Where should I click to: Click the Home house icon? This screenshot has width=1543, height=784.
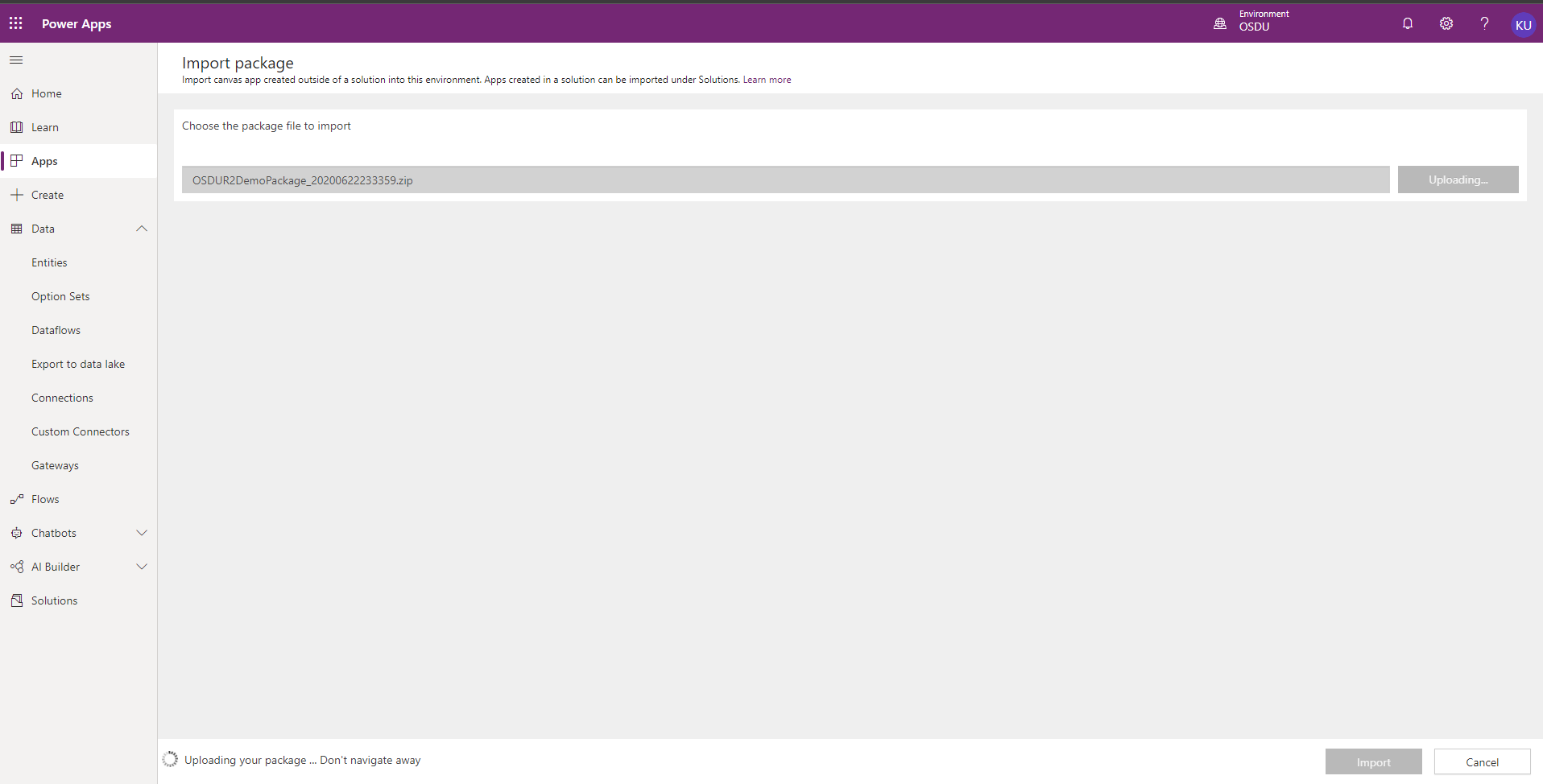coord(17,94)
